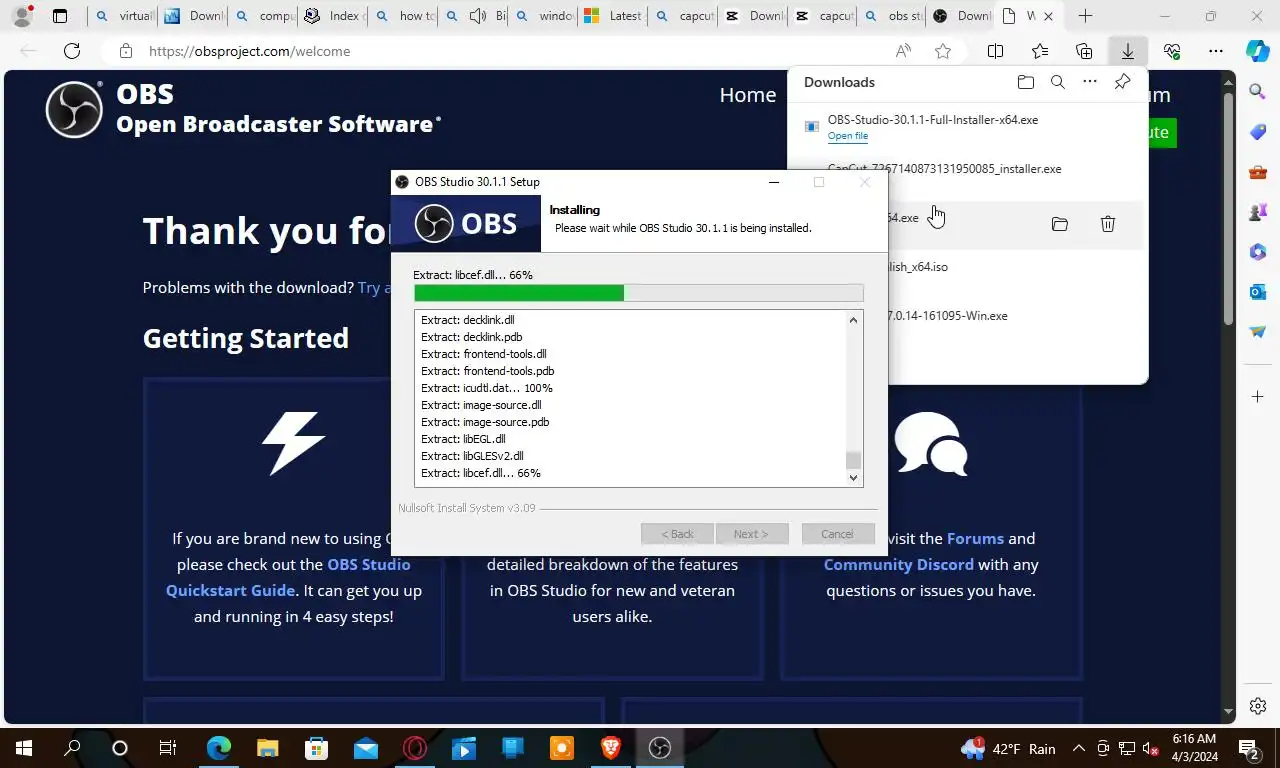The height and width of the screenshot is (768, 1280).
Task: Open Edge sidebar Microsoft 365 icon
Action: coord(1258,252)
